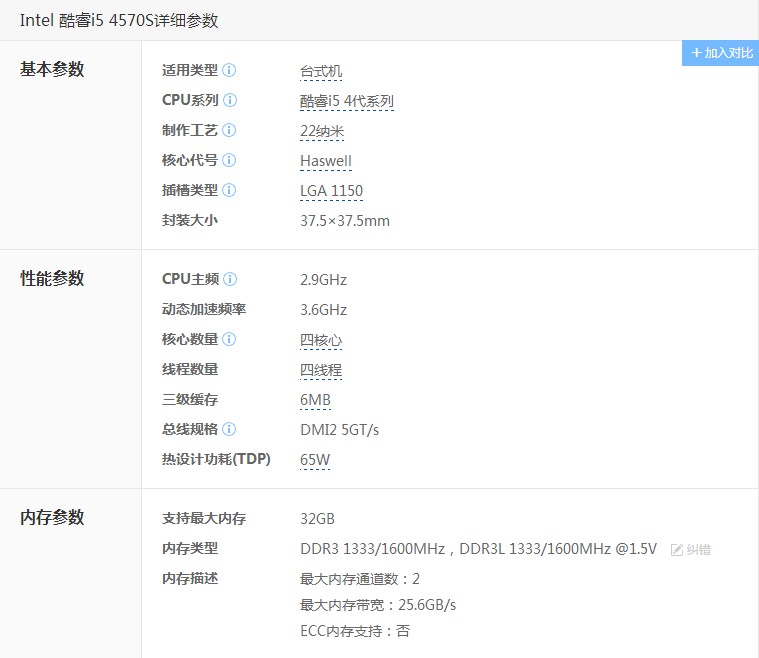Open the 6MB cache link
The width and height of the screenshot is (759, 658).
315,401
